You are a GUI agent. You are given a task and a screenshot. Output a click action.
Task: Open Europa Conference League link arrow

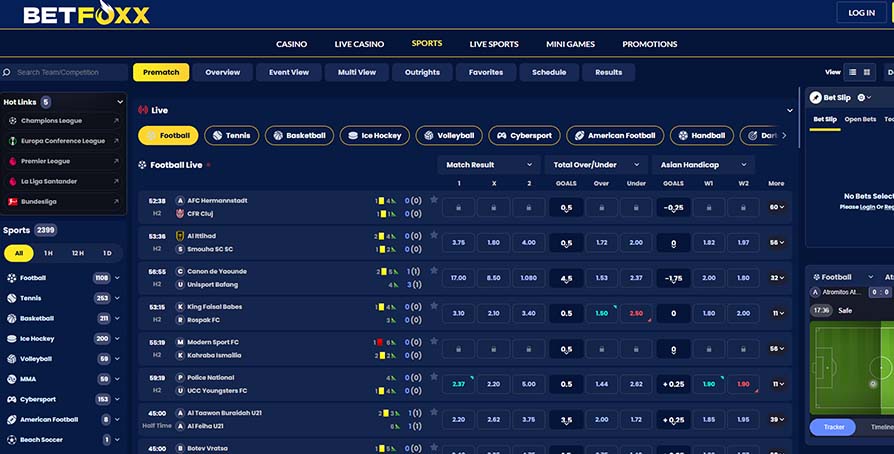coord(116,141)
